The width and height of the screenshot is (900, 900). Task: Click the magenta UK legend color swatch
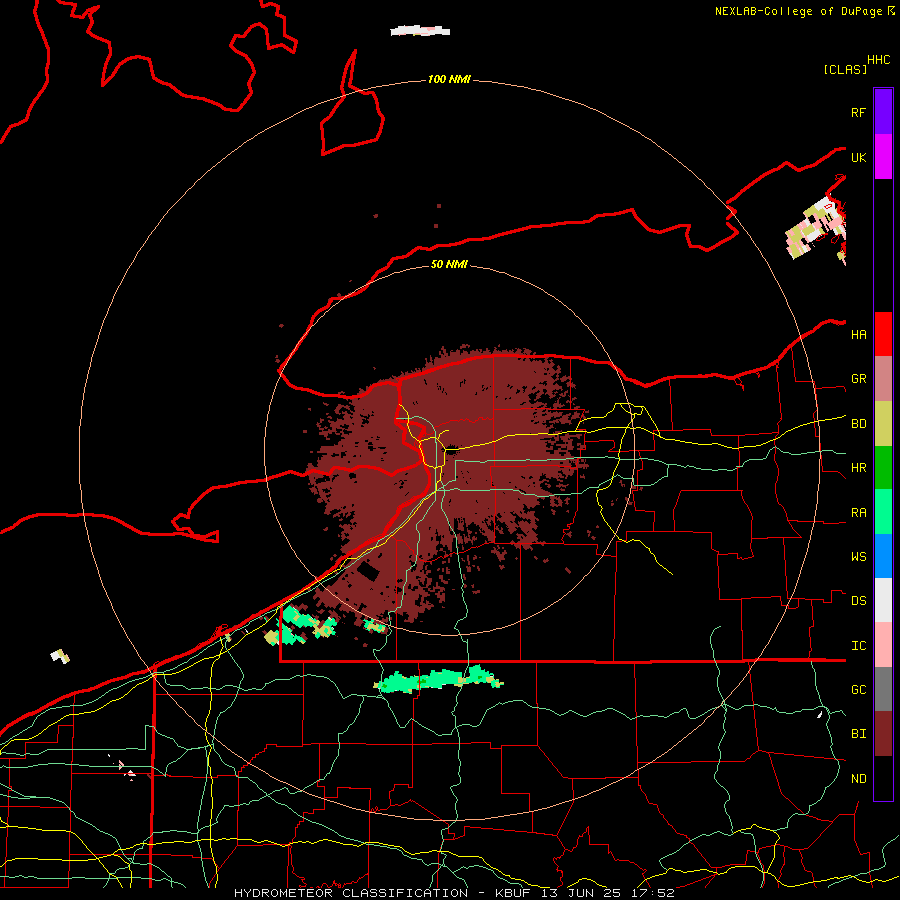(883, 157)
